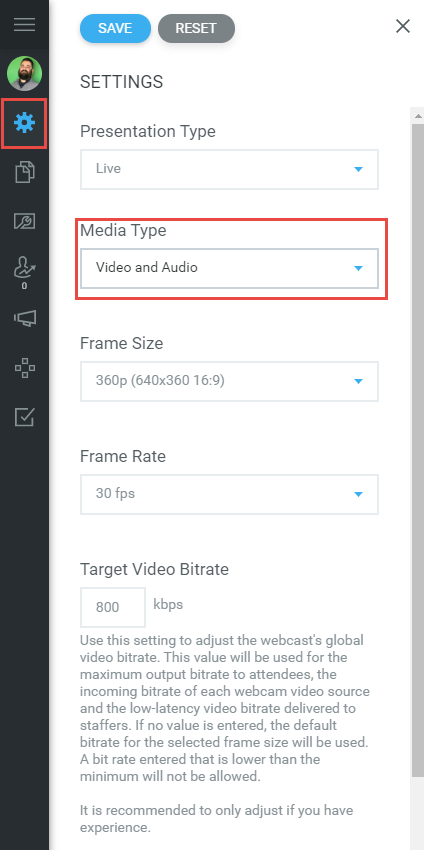Save the settings
The height and width of the screenshot is (850, 424).
pyautogui.click(x=115, y=28)
